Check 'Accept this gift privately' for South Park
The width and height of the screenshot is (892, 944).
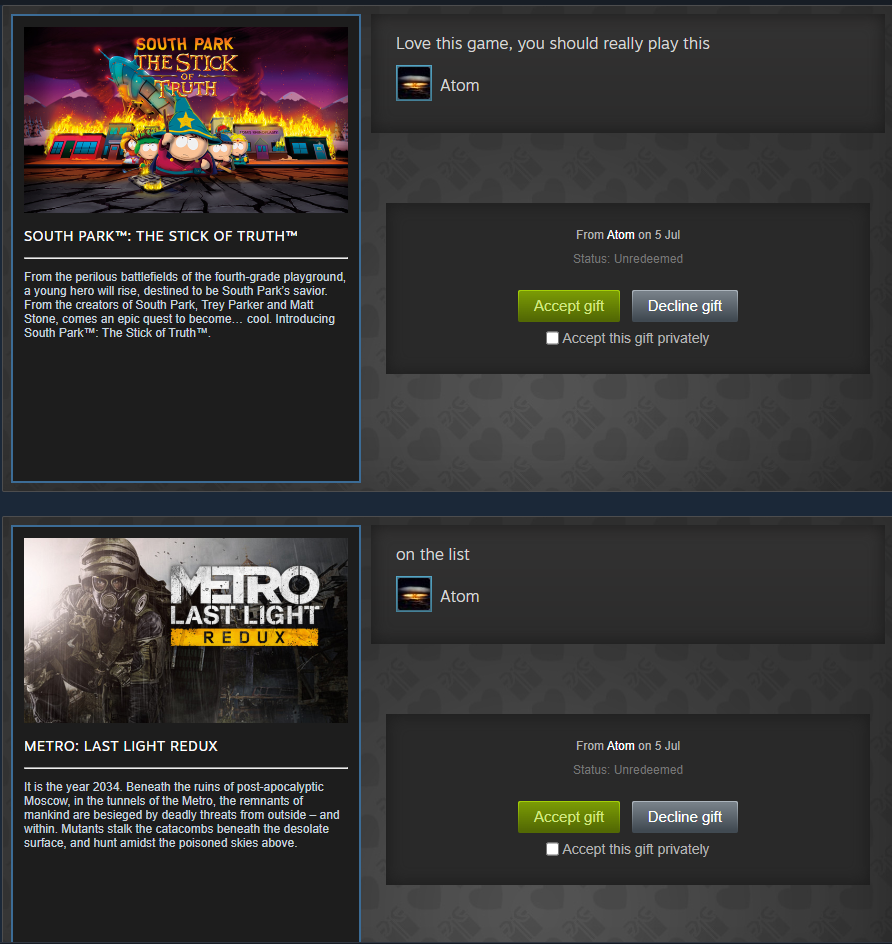552,338
